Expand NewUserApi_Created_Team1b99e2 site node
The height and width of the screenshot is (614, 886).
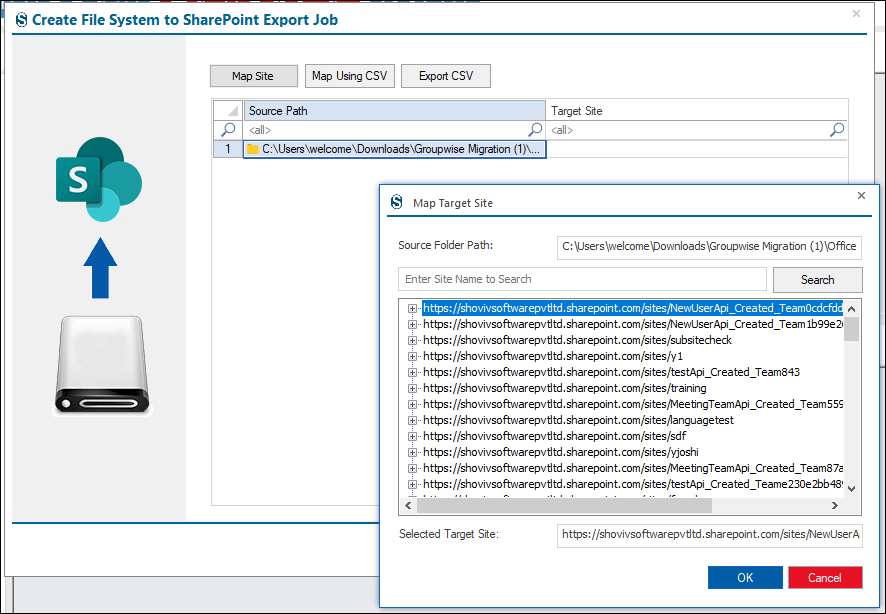pos(412,324)
